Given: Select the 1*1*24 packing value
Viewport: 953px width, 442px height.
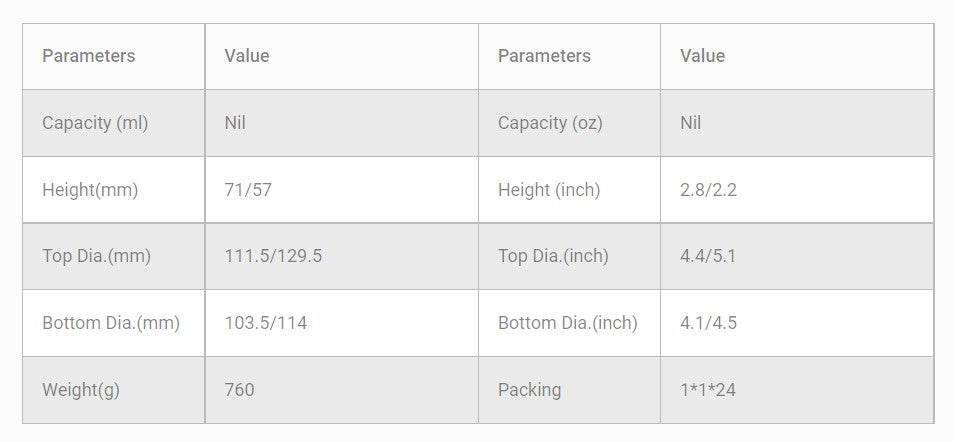Looking at the screenshot, I should (708, 390).
